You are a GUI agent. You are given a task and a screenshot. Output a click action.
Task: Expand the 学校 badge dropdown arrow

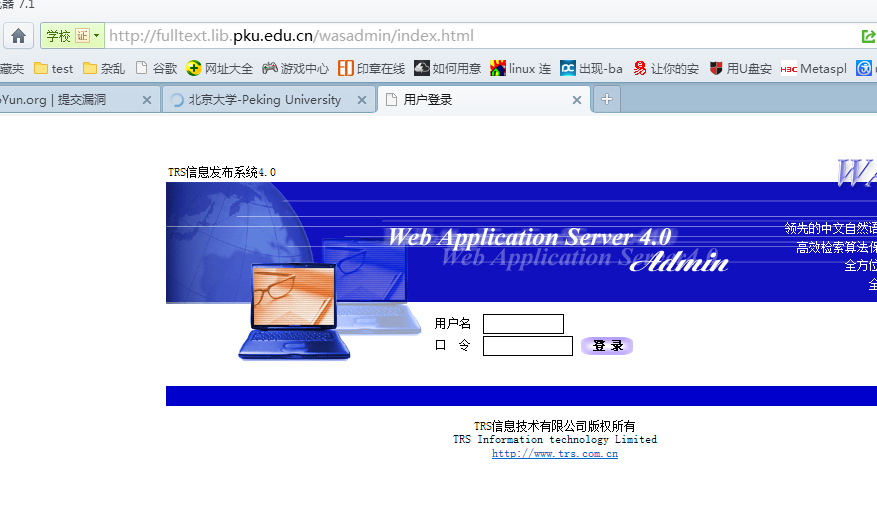pyautogui.click(x=97, y=36)
